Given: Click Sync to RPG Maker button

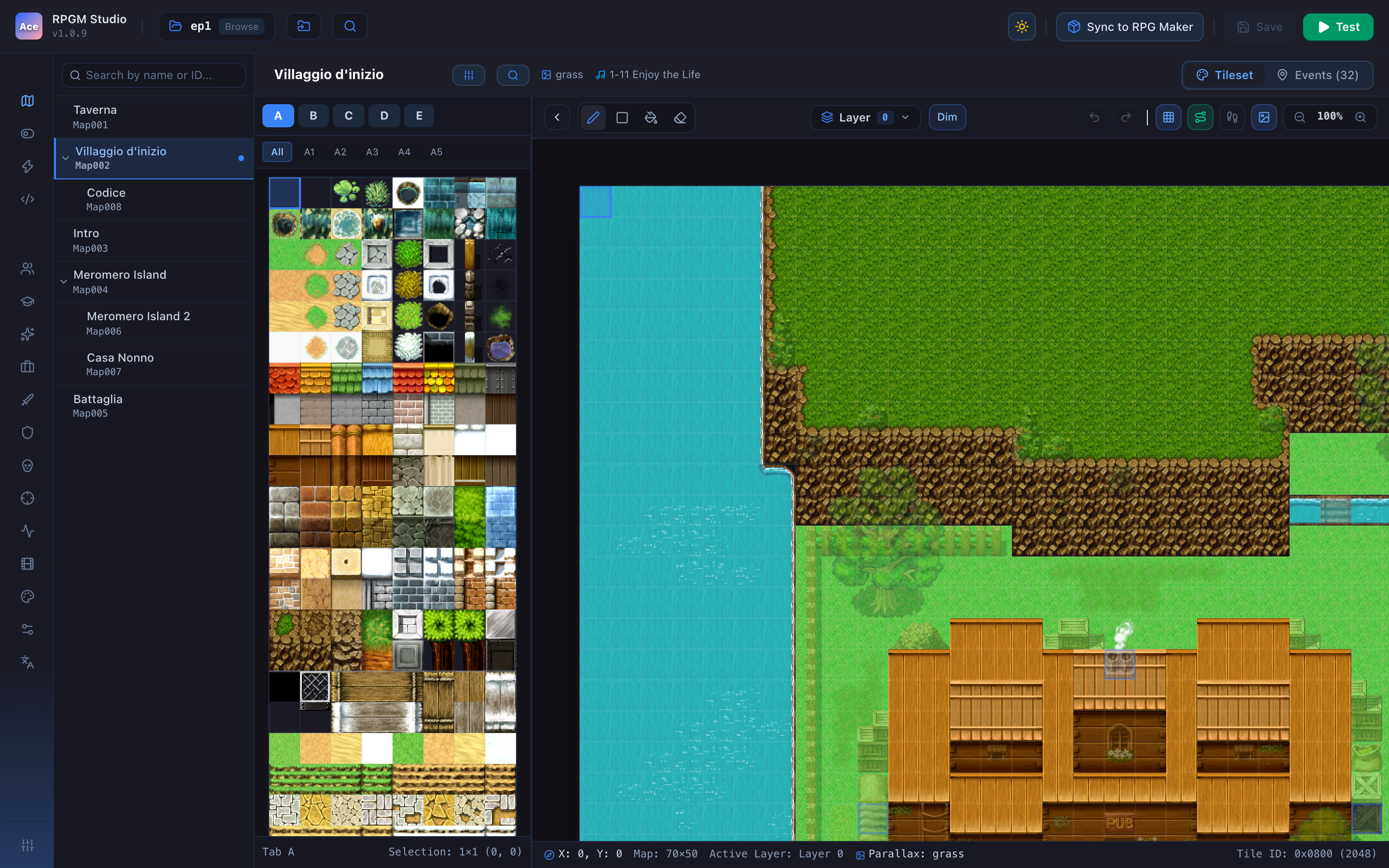Looking at the screenshot, I should pyautogui.click(x=1130, y=27).
